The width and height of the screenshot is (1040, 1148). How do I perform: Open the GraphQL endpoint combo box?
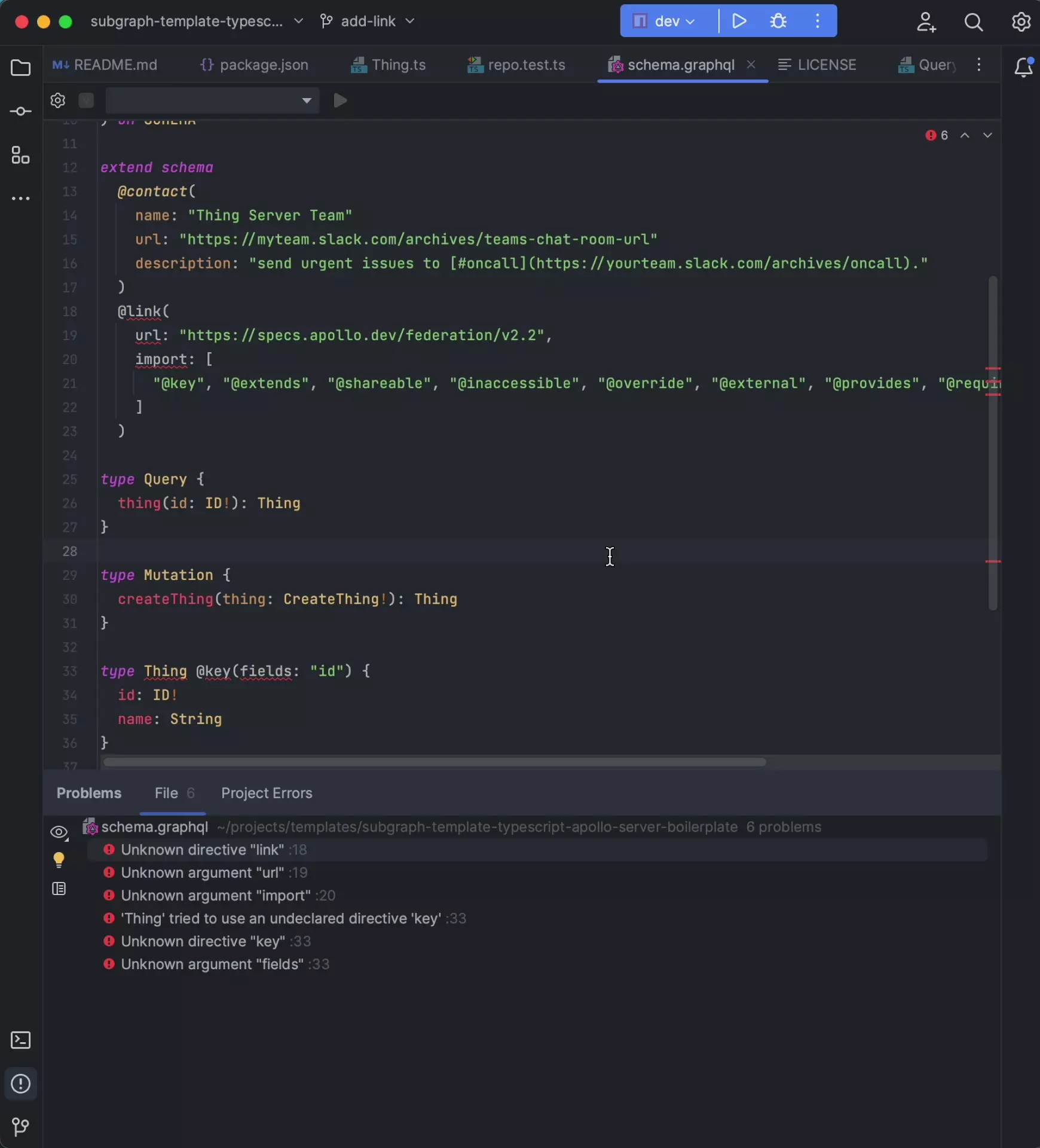click(x=212, y=100)
